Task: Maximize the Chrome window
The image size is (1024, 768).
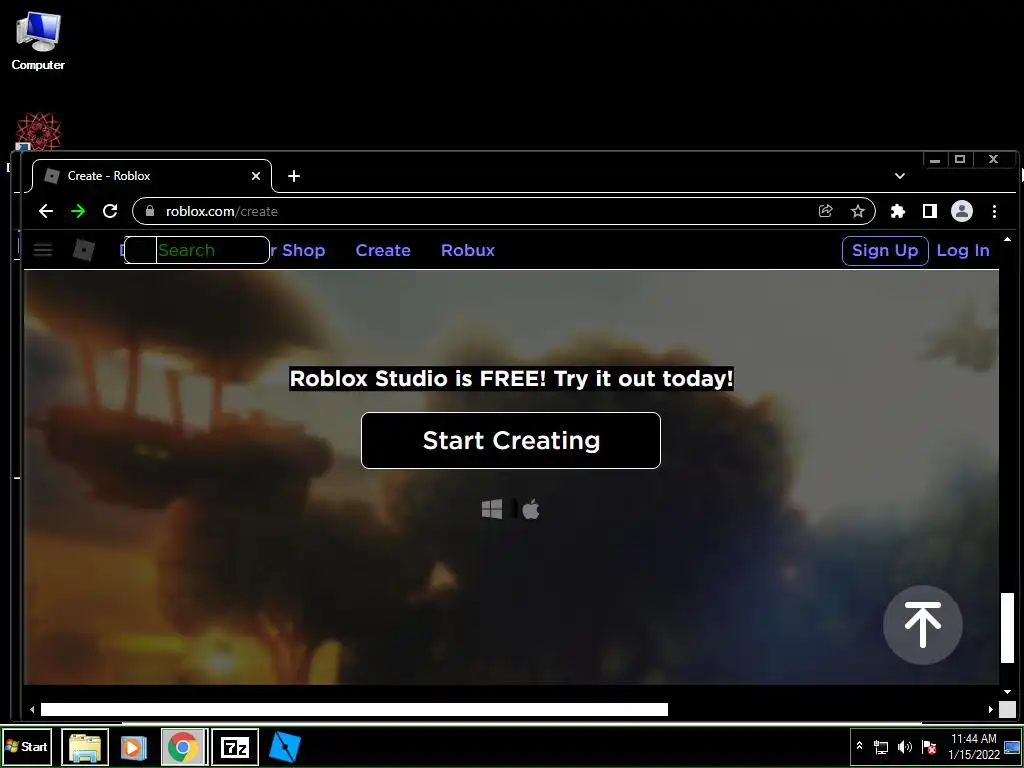Action: [960, 159]
